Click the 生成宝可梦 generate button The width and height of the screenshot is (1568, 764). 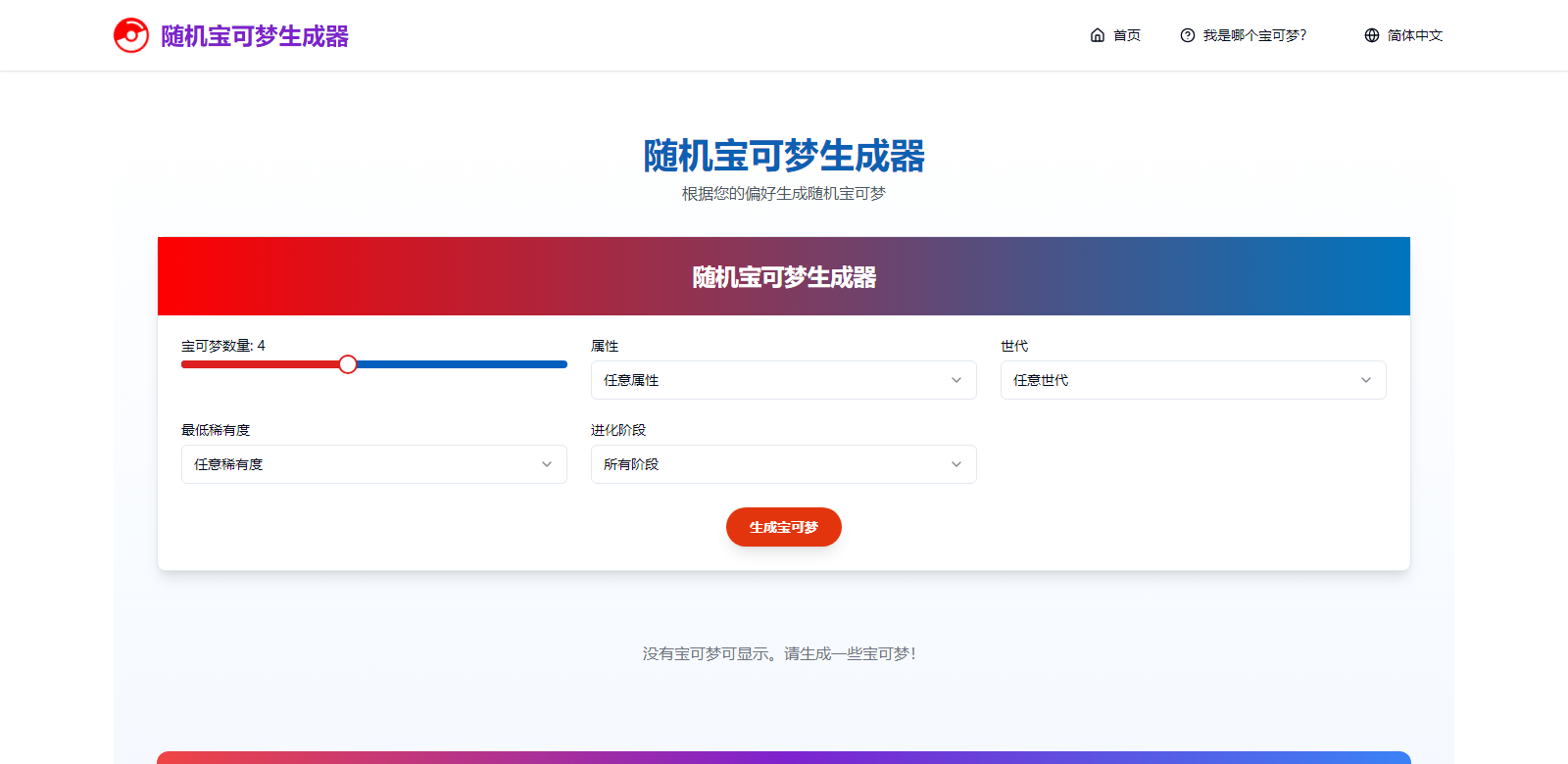pos(784,527)
